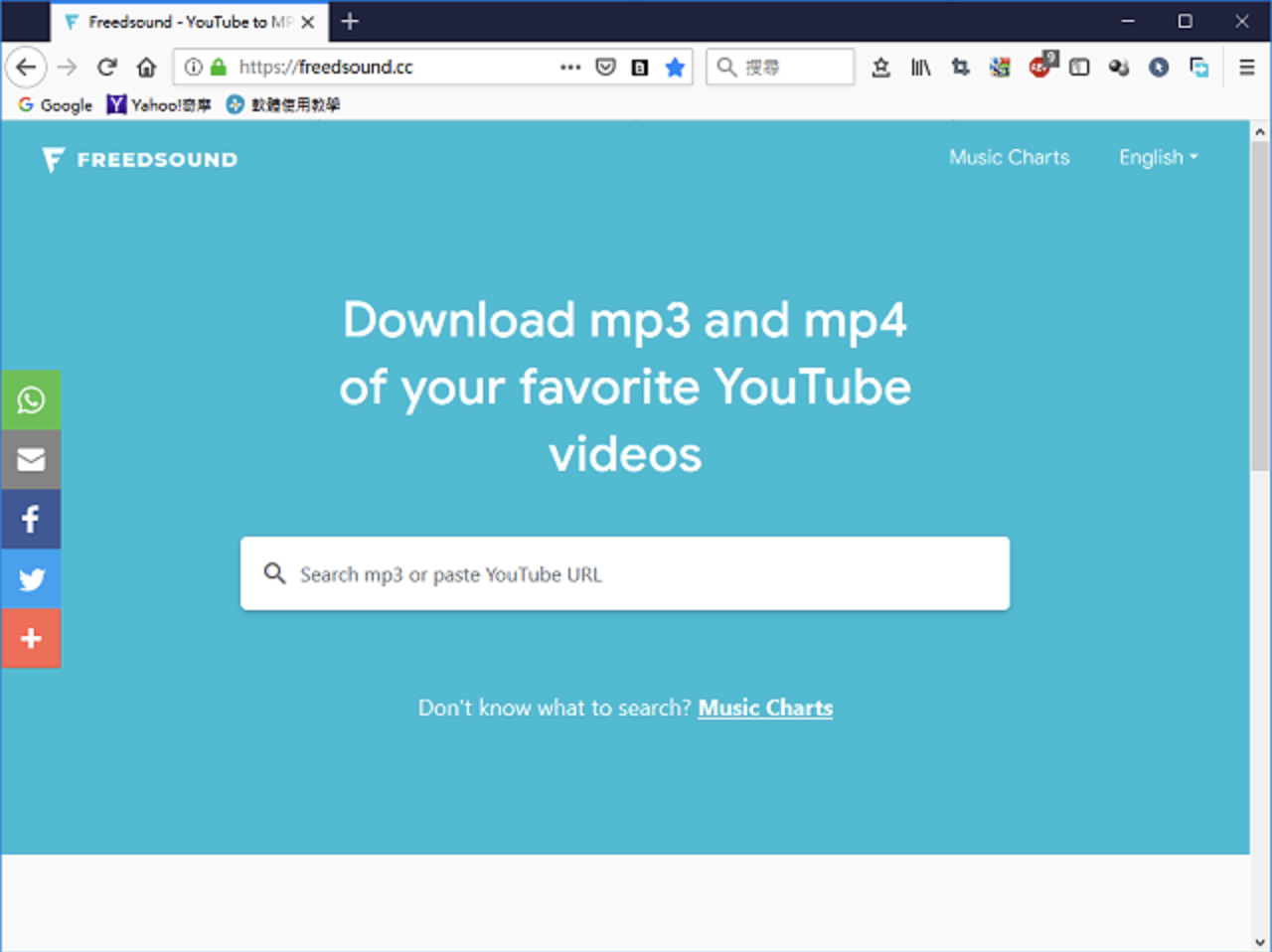The height and width of the screenshot is (952, 1272).
Task: Open Music Charts in the top navigation
Action: click(1009, 157)
